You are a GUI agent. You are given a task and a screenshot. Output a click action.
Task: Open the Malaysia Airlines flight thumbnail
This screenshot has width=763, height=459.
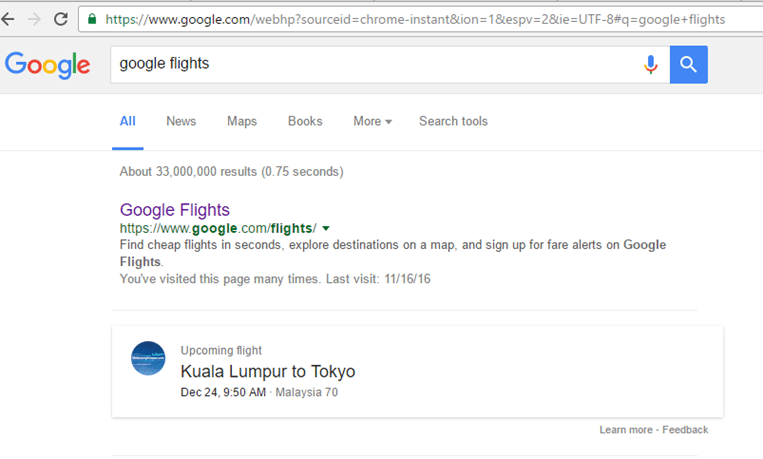click(x=148, y=358)
